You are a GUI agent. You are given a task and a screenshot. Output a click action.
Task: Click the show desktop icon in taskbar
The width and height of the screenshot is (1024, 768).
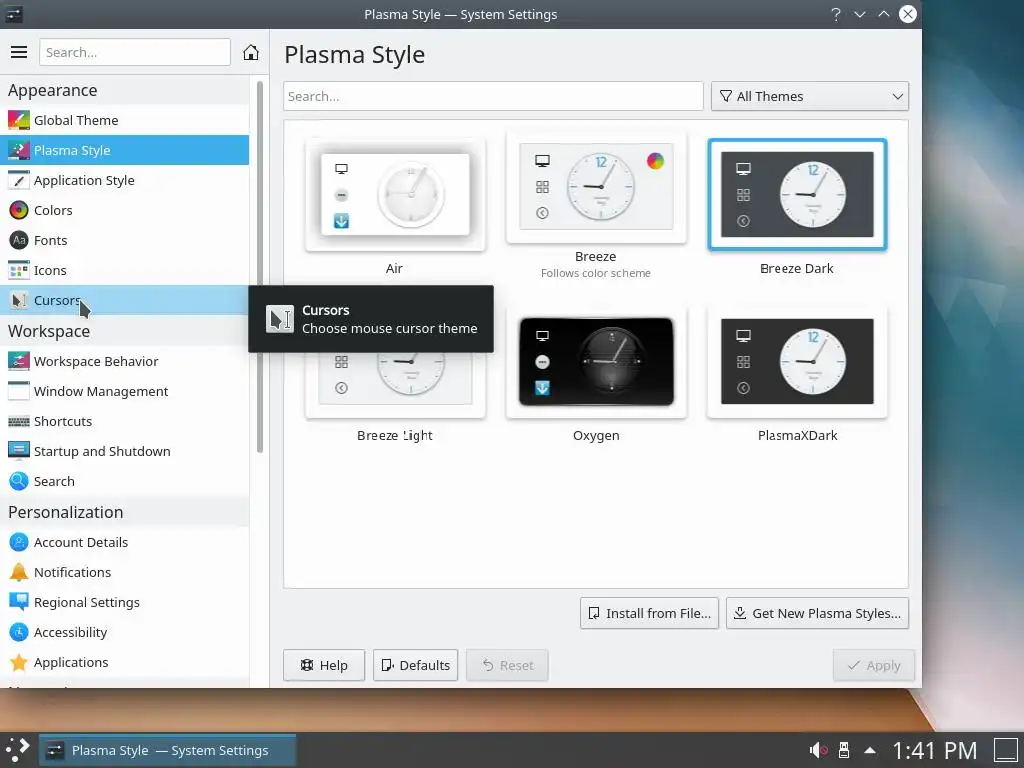click(1006, 750)
